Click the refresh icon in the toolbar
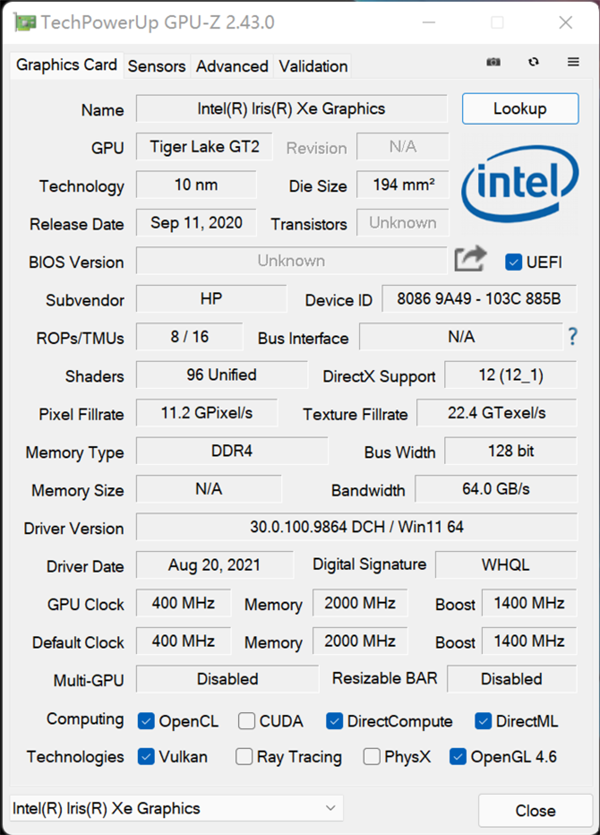The height and width of the screenshot is (835, 600). pyautogui.click(x=534, y=62)
